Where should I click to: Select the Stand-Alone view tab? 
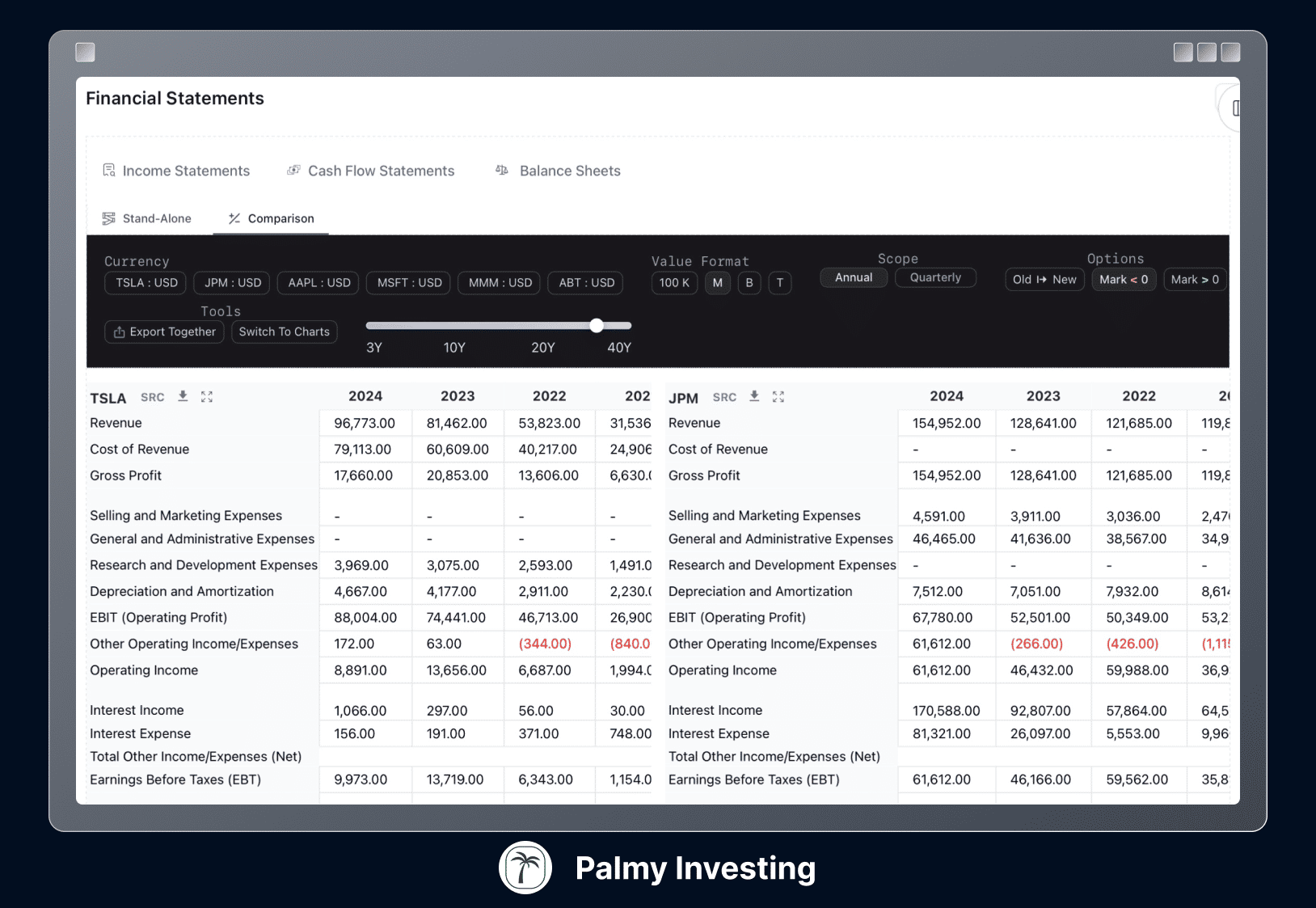pyautogui.click(x=147, y=218)
